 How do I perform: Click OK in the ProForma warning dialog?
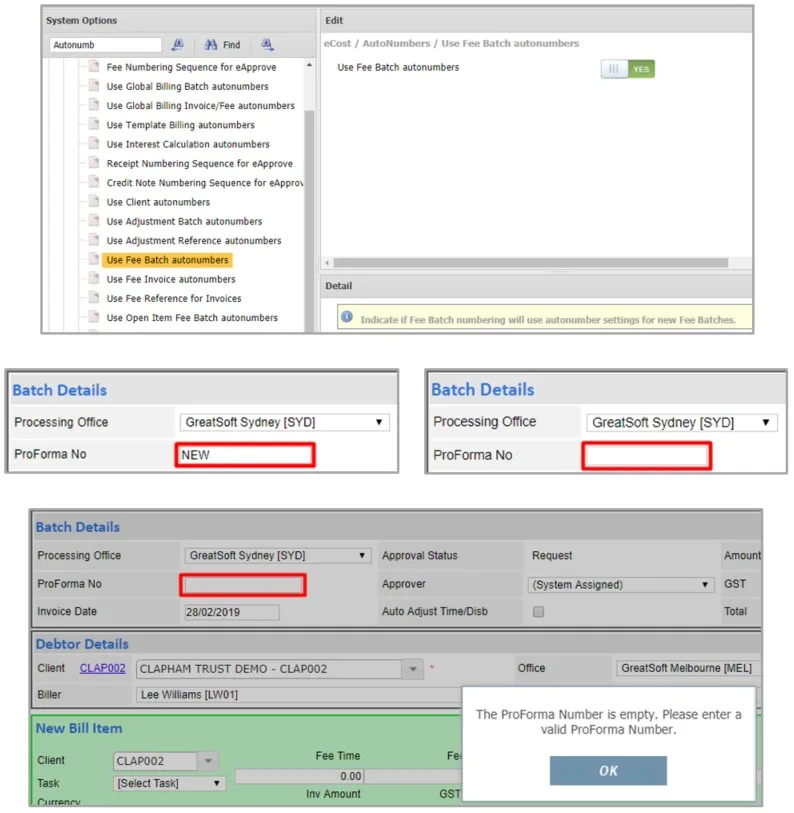click(608, 770)
